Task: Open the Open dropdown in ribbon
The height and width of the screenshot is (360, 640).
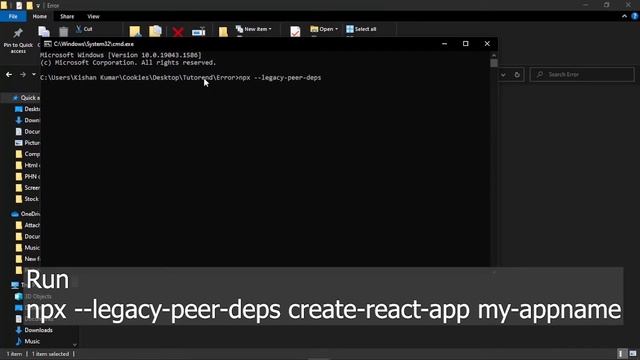Action: 324,29
